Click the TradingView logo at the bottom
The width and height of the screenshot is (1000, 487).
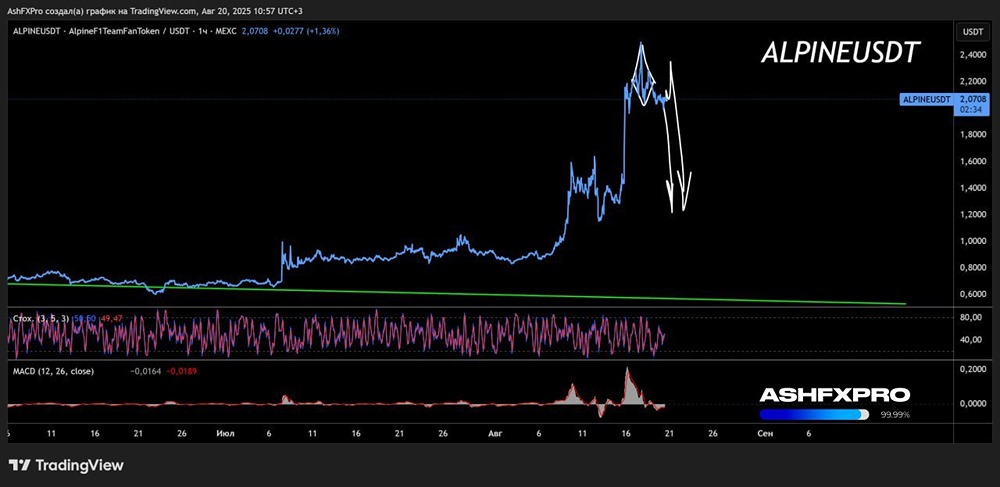66,465
